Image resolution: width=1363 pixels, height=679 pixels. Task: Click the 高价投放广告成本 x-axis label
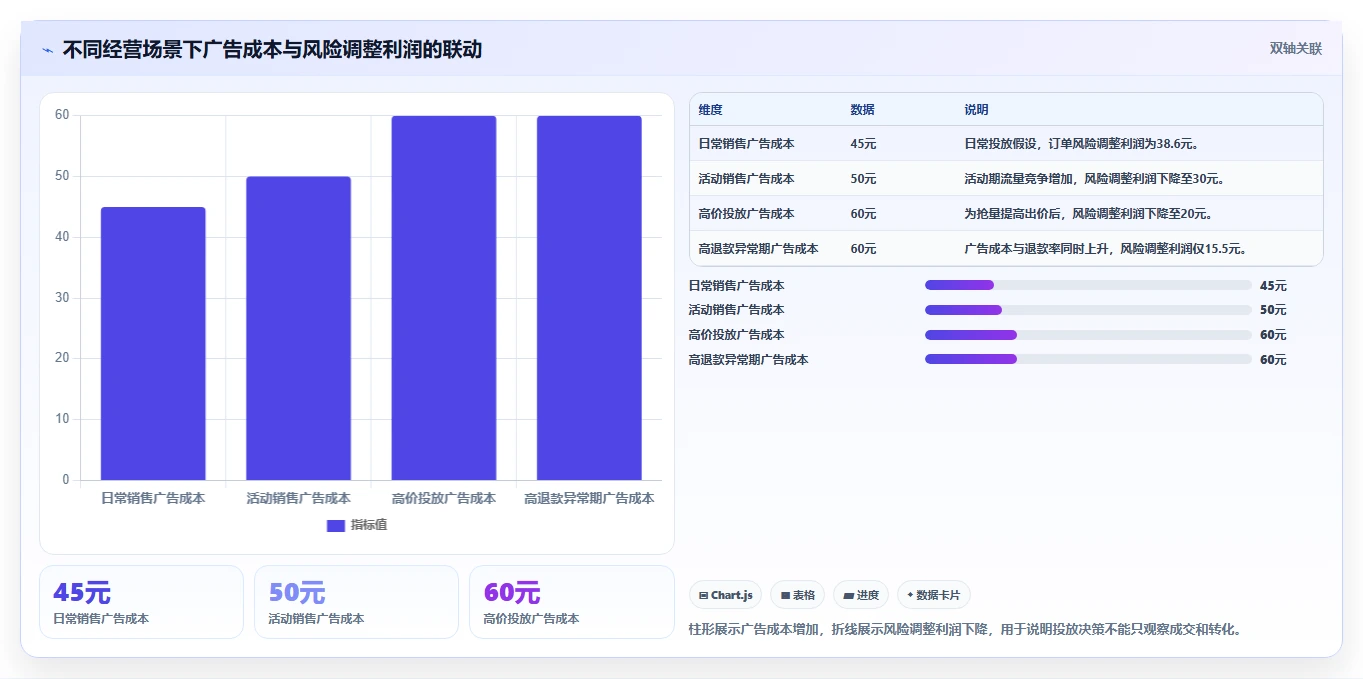pyautogui.click(x=444, y=498)
